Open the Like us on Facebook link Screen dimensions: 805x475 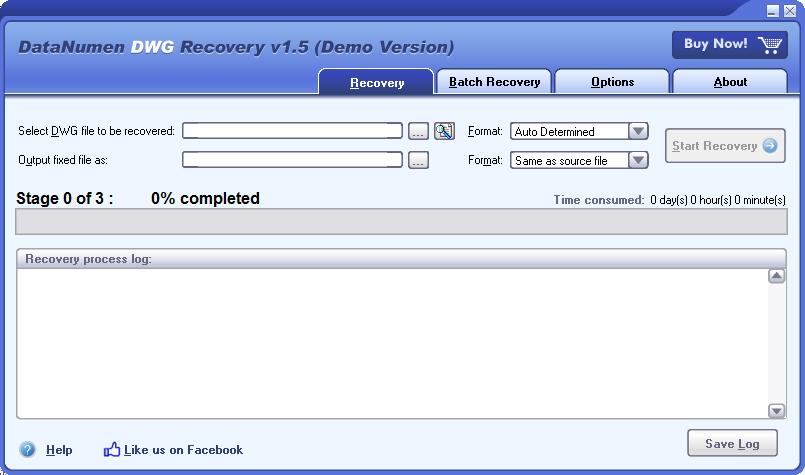coord(183,450)
